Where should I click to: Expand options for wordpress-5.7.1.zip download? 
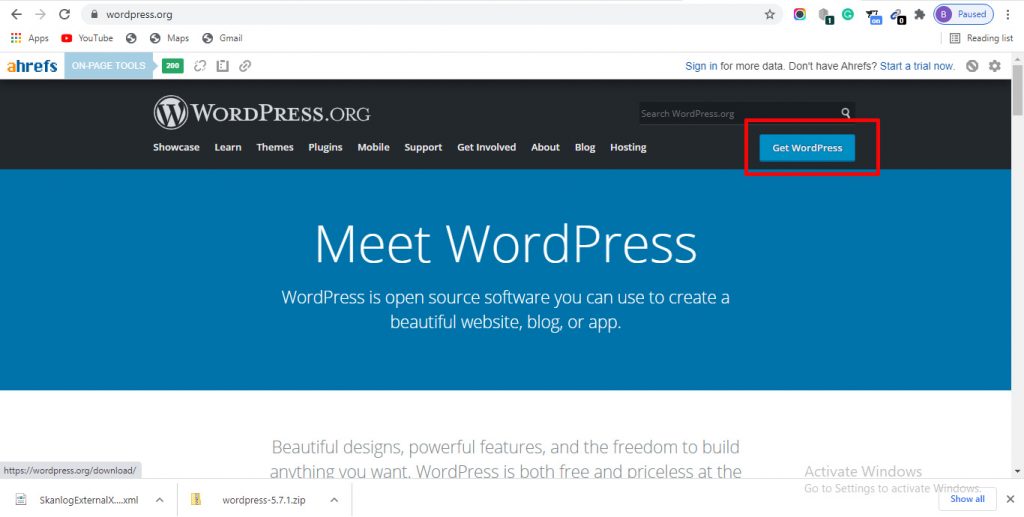[x=334, y=500]
